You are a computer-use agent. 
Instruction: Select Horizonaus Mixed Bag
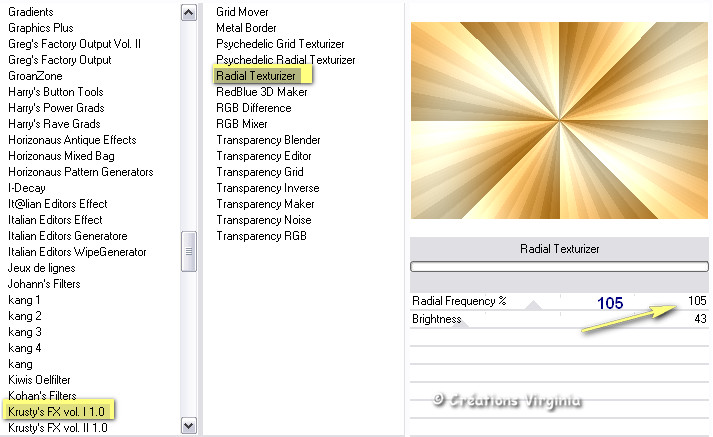click(x=61, y=156)
